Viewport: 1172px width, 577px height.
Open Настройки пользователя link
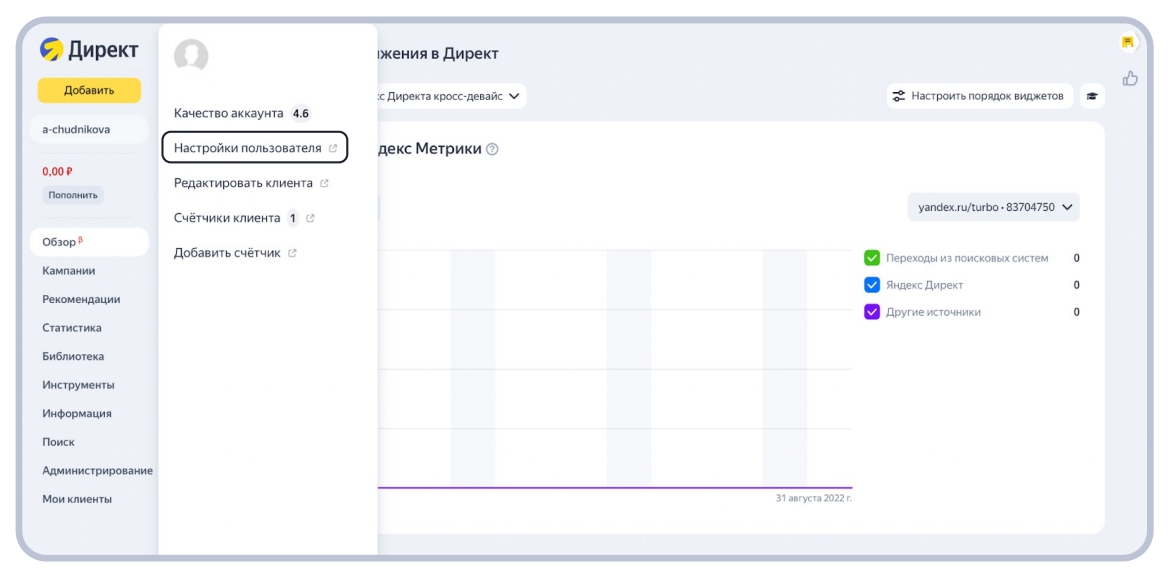pos(254,148)
